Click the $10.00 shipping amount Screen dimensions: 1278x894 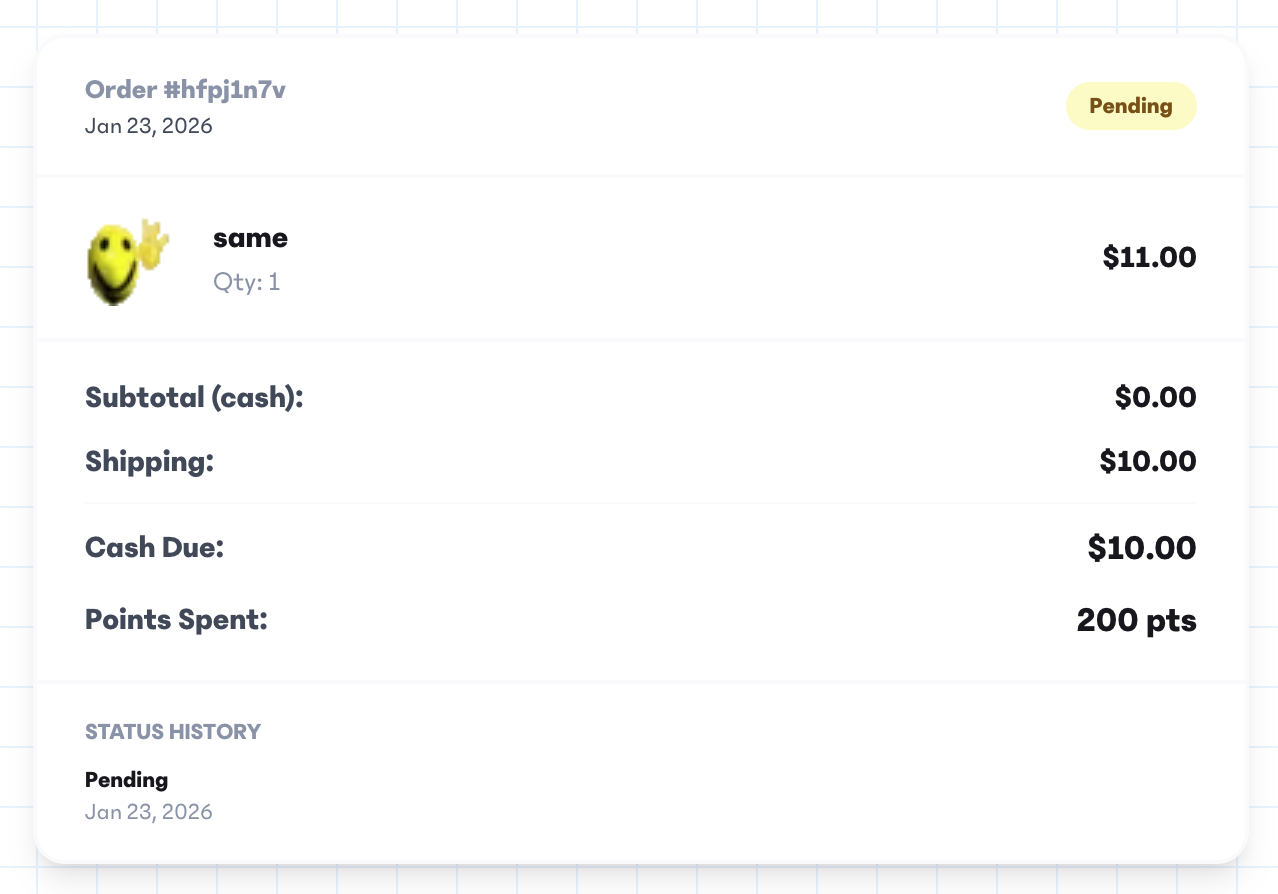1147,462
